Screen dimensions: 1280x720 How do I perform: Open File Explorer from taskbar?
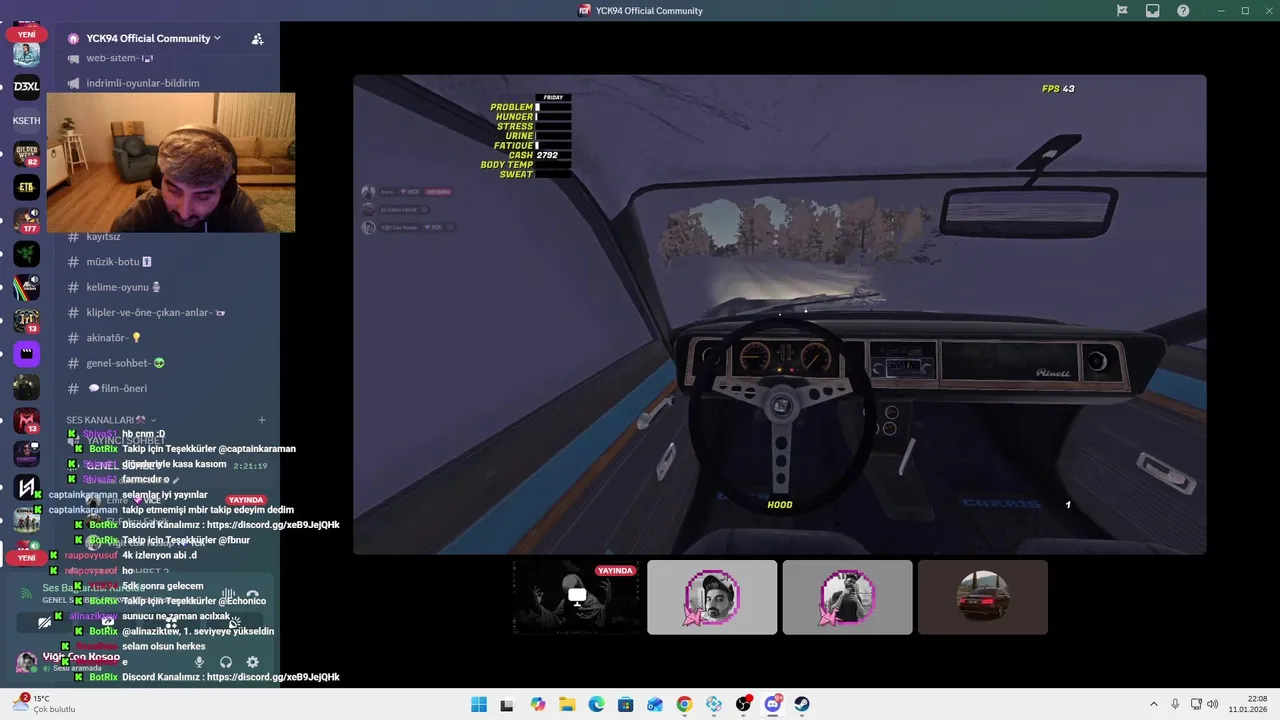567,704
